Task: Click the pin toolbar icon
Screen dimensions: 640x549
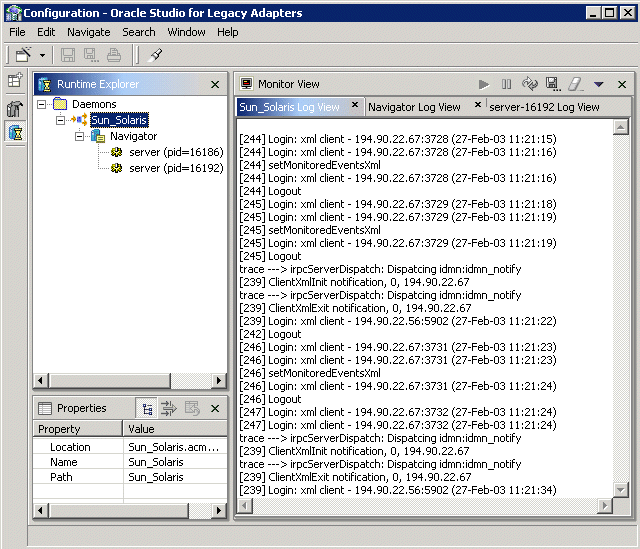Action: point(155,55)
